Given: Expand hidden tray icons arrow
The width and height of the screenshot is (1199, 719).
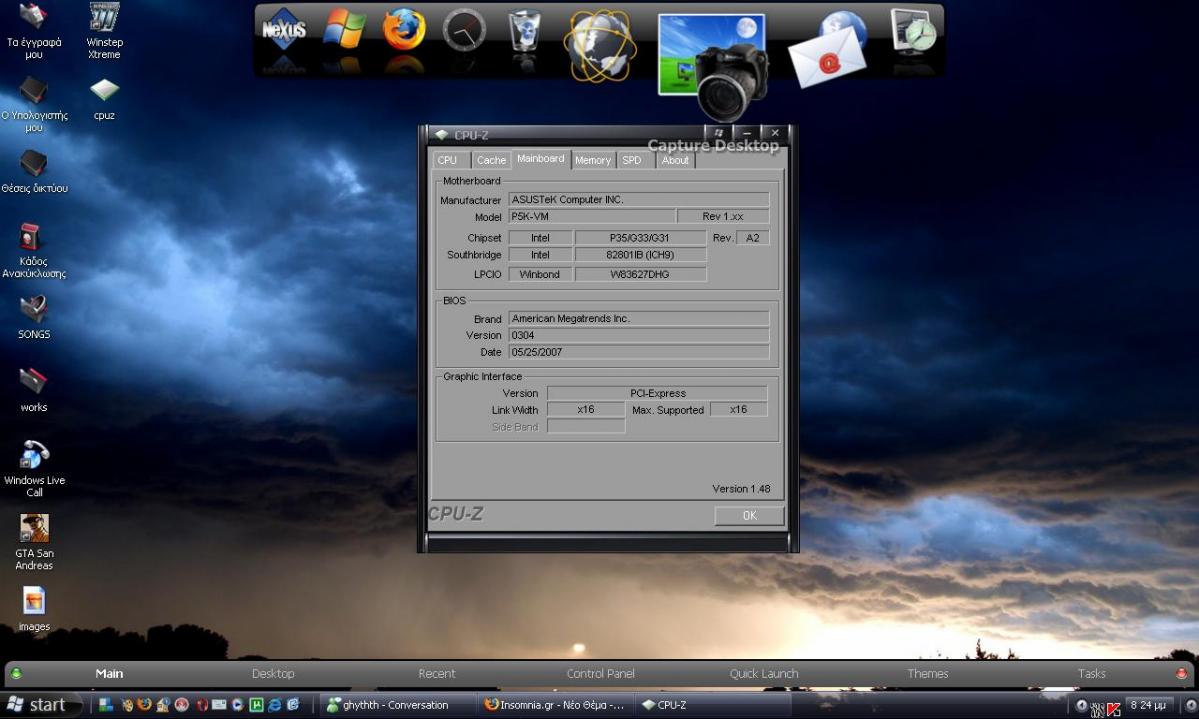Looking at the screenshot, I should pos(1081,705).
